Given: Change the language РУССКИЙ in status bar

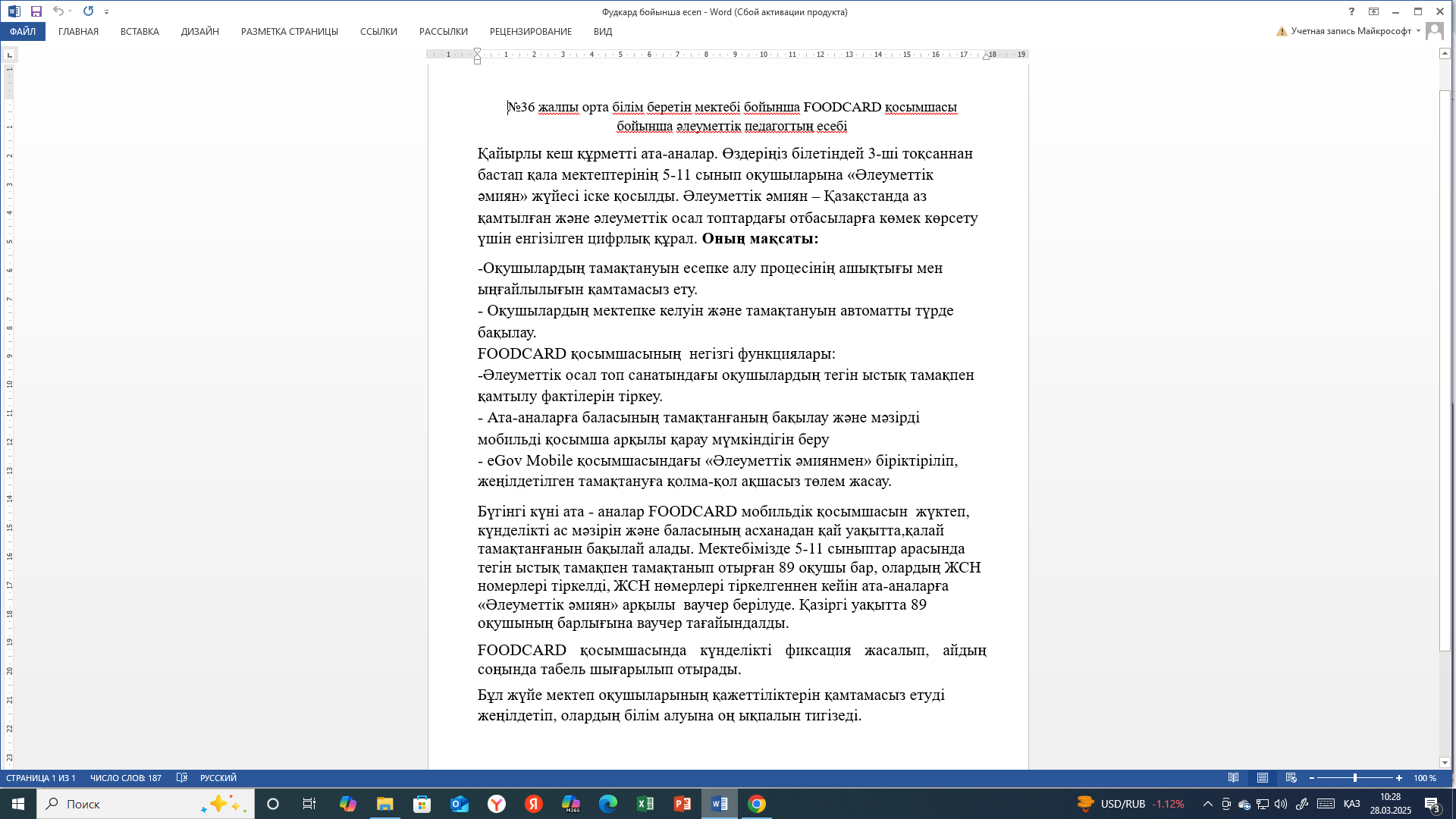Looking at the screenshot, I should (218, 778).
